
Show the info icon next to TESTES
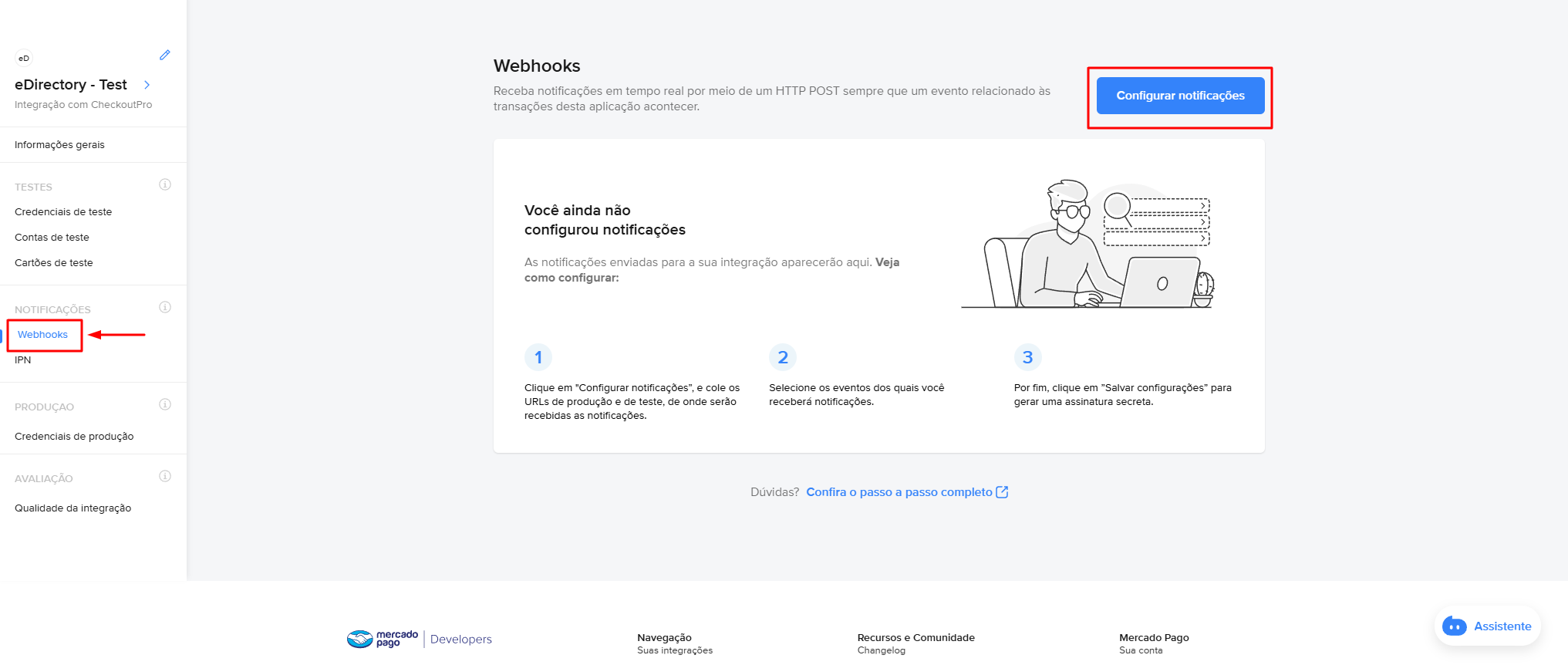point(165,184)
